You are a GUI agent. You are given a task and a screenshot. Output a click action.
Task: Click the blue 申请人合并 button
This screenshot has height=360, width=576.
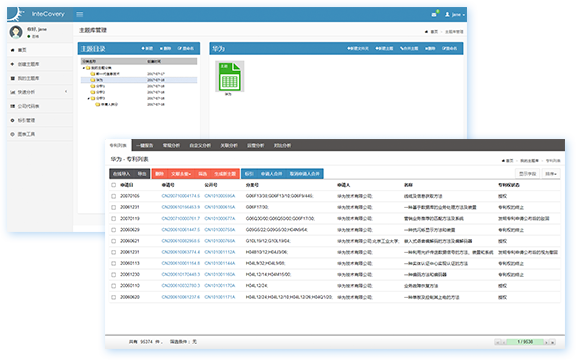coord(271,174)
